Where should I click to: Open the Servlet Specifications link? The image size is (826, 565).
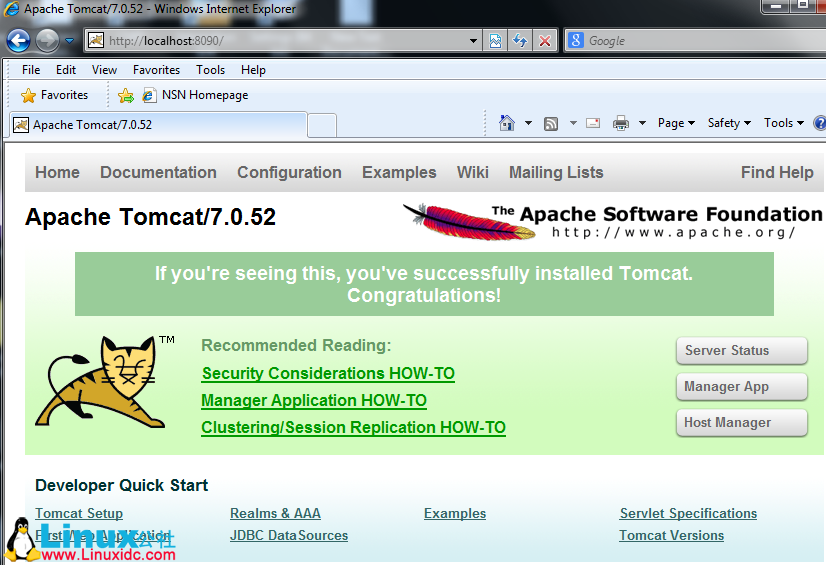tap(688, 513)
